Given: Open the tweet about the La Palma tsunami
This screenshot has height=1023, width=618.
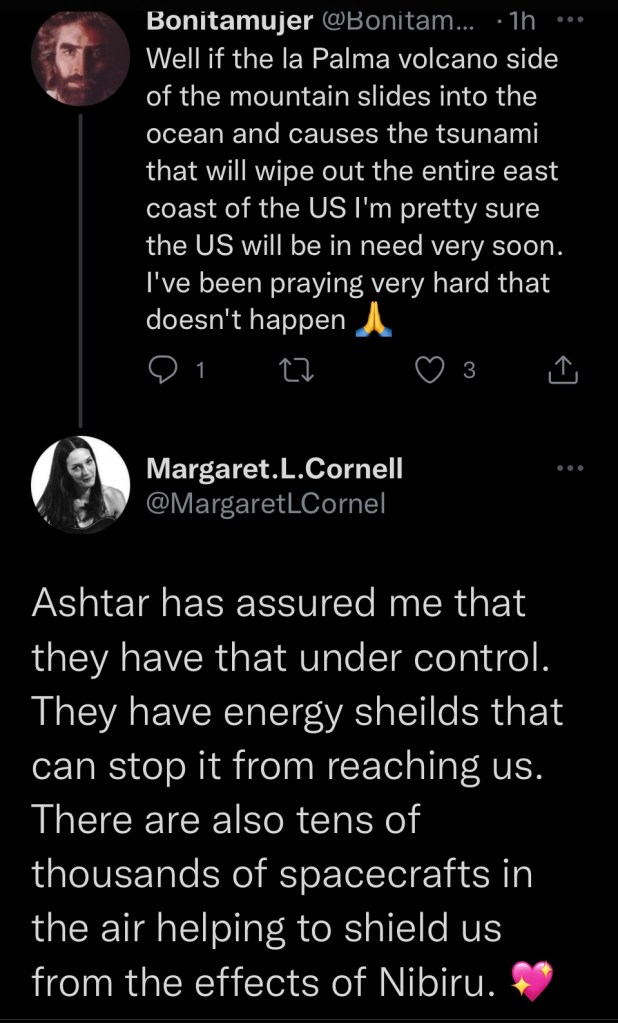Looking at the screenshot, I should coord(350,190).
